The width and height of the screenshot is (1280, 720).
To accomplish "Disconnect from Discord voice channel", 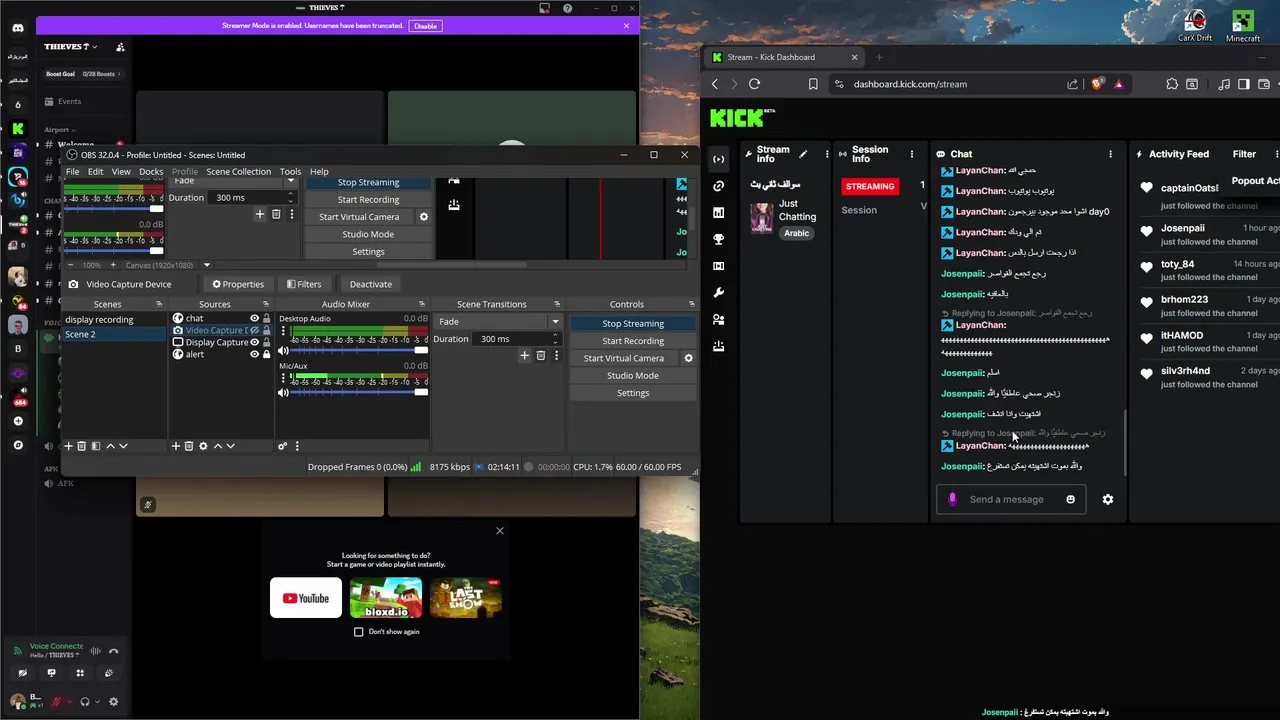I will [114, 651].
